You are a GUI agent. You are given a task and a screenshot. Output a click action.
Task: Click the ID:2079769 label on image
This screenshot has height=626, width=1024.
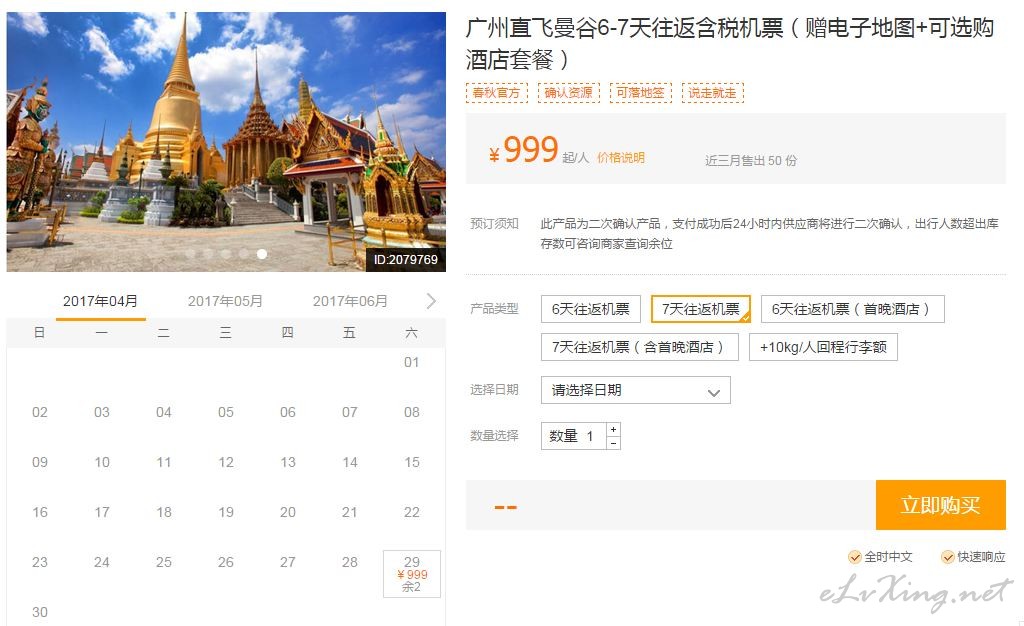tap(406, 260)
